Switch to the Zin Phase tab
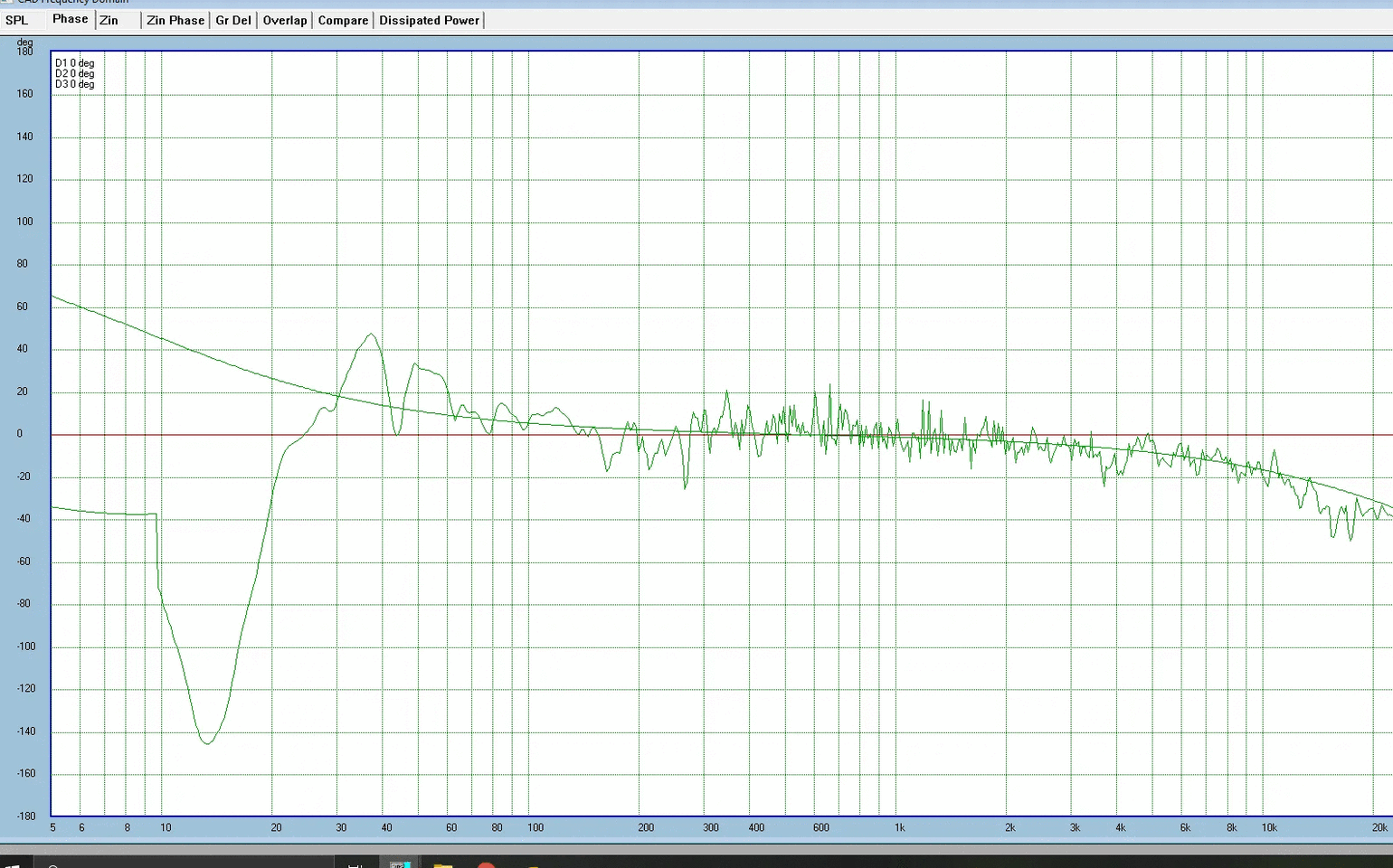This screenshot has width=1393, height=868. [175, 20]
